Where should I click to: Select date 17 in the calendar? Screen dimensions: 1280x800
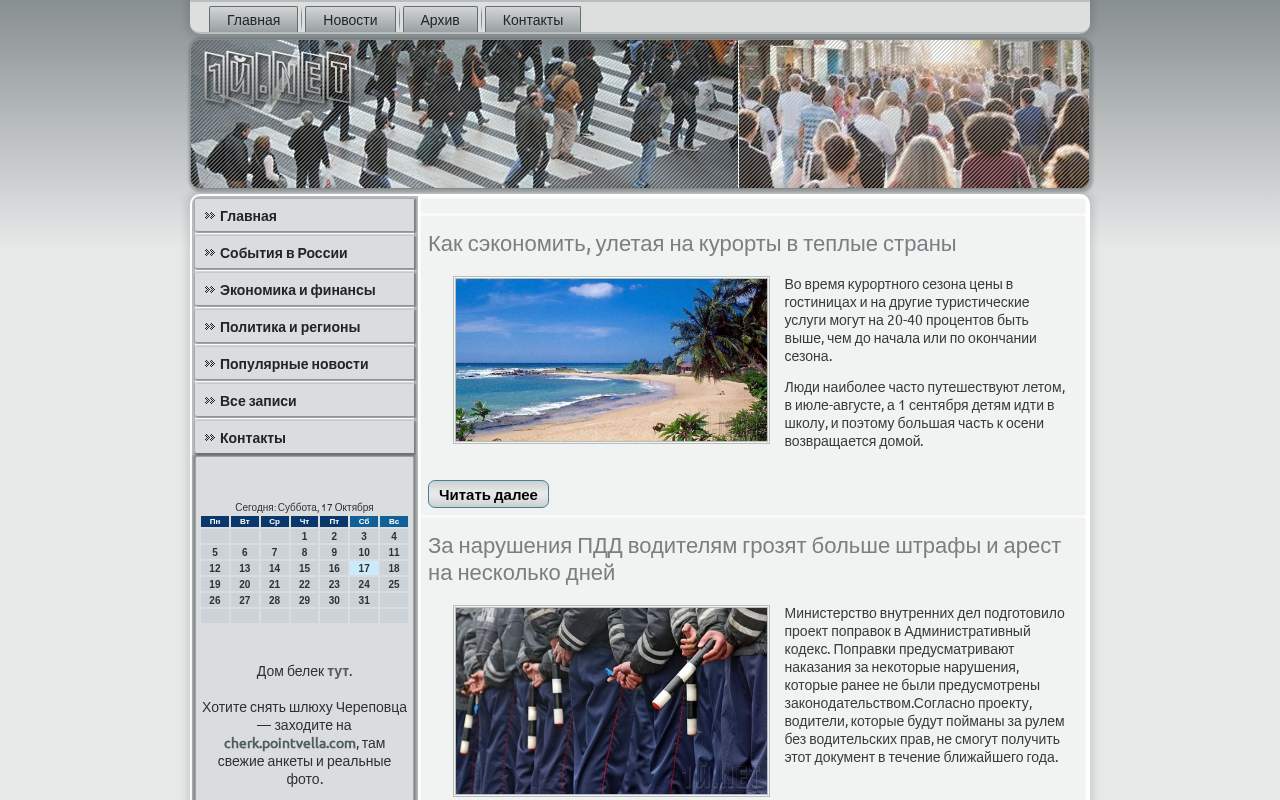pyautogui.click(x=364, y=568)
